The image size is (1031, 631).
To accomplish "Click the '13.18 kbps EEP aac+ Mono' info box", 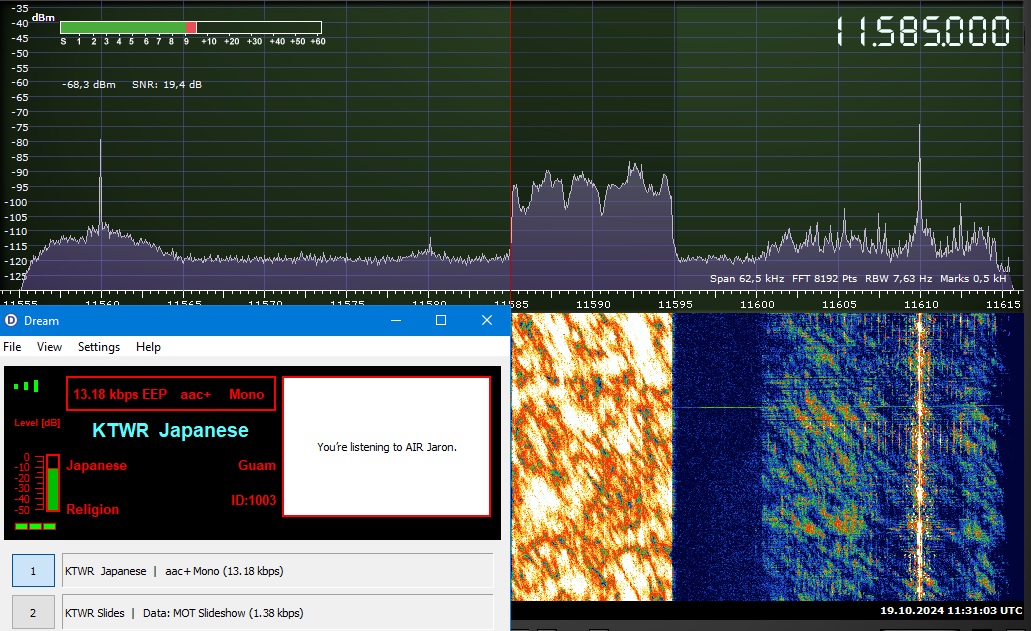I will (171, 394).
